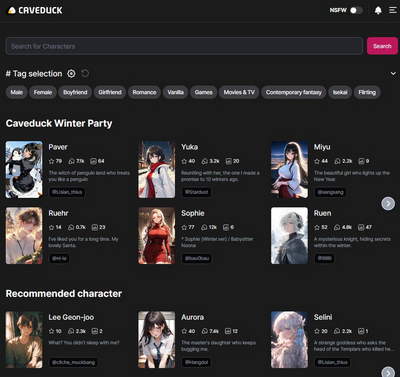The image size is (400, 377).
Task: Click the star icon on Lee Geon-joo
Action: tap(51, 331)
